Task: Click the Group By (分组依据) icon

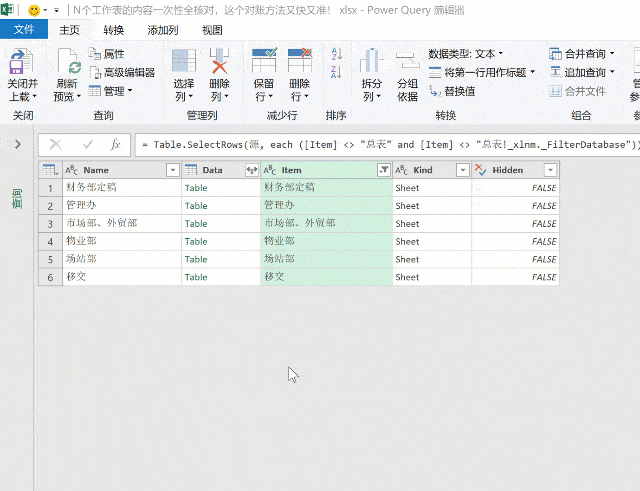Action: pos(407,61)
